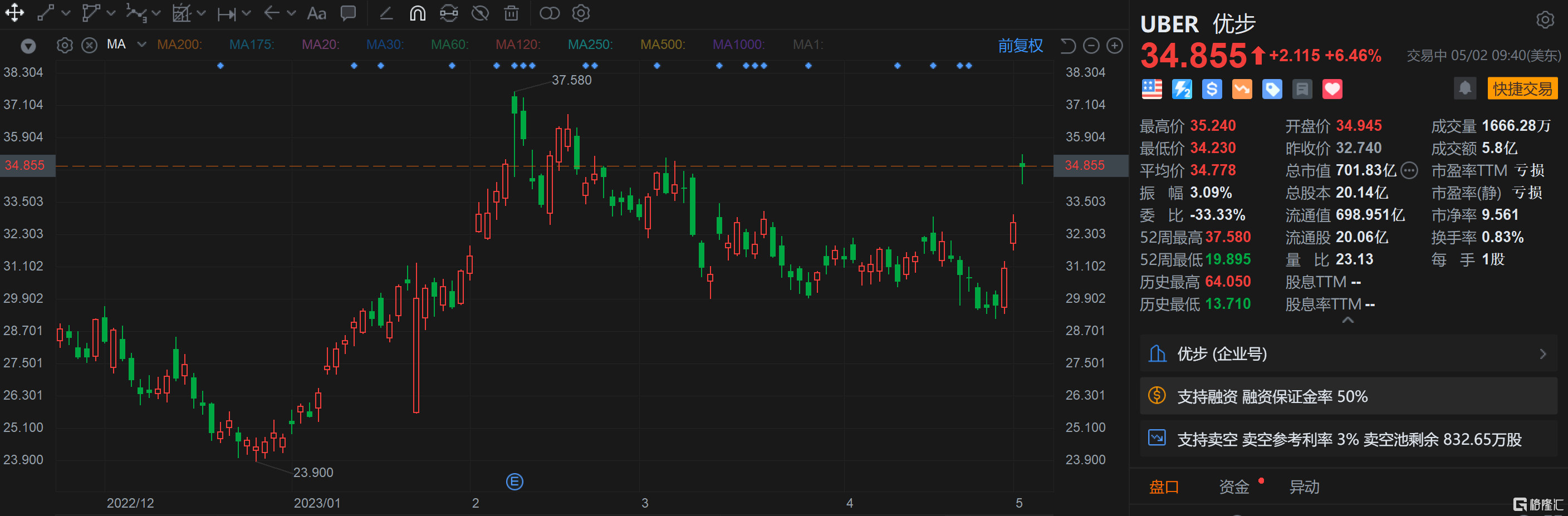Expand the wave pattern tool options
The image size is (1568, 516).
[x=156, y=13]
